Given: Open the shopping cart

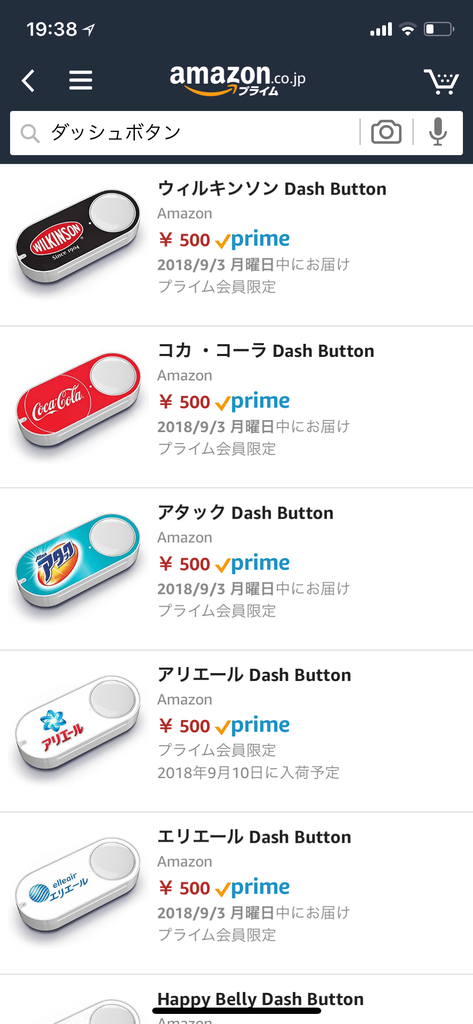Looking at the screenshot, I should (x=441, y=81).
